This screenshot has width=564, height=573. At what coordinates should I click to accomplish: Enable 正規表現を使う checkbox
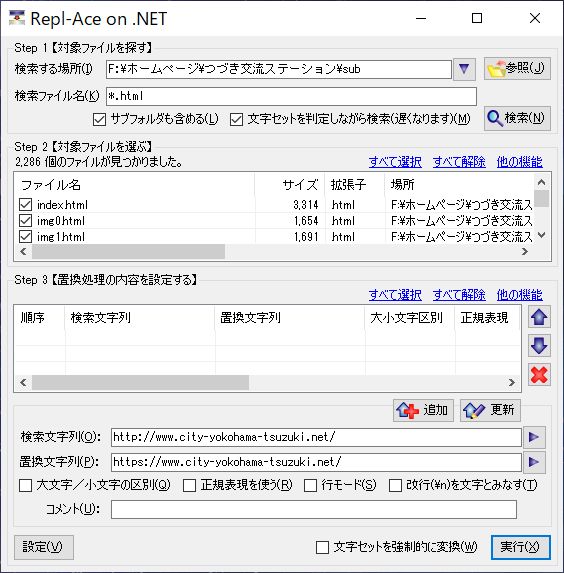(189, 486)
